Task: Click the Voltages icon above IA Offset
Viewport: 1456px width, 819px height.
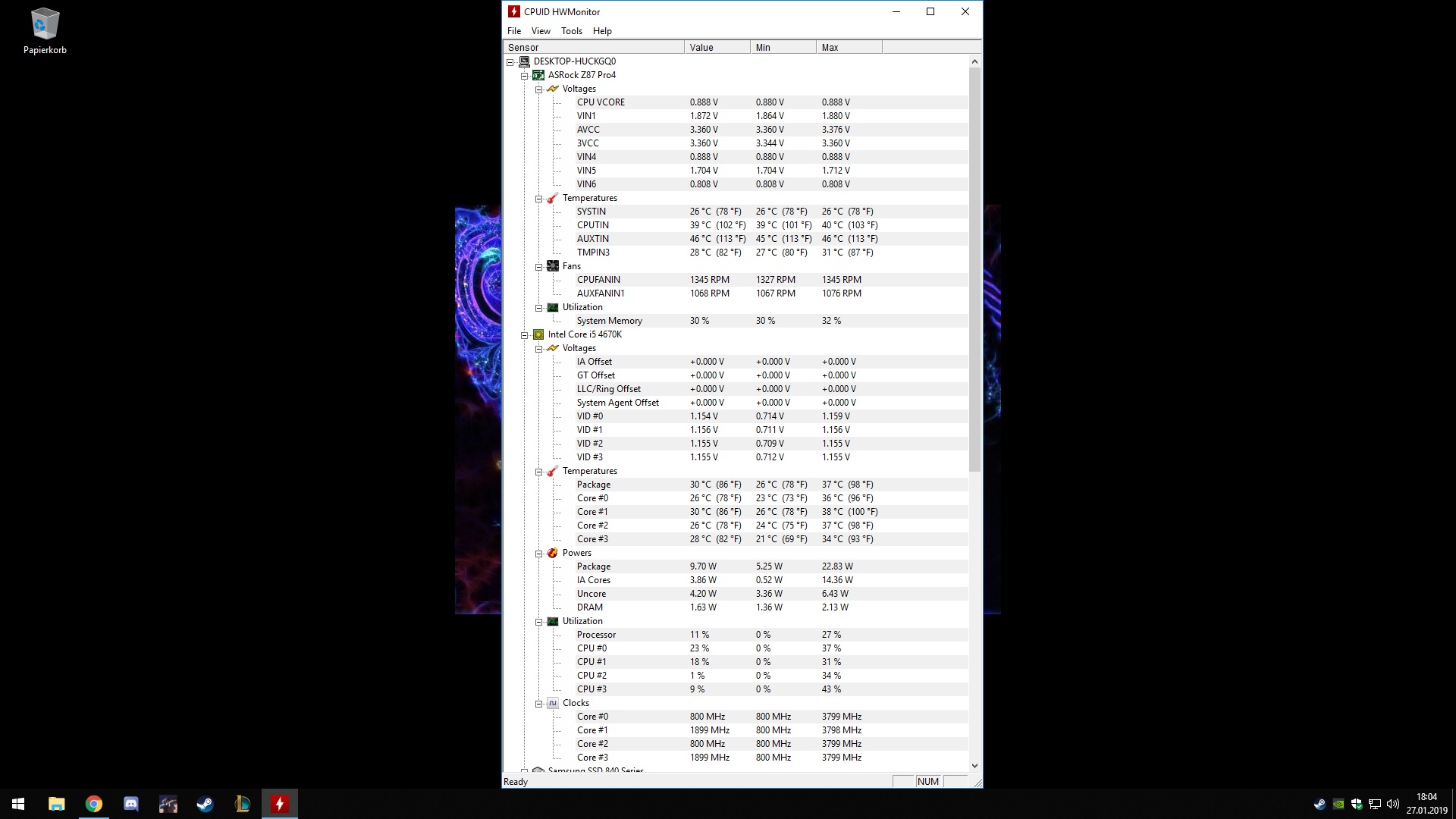Action: [553, 348]
